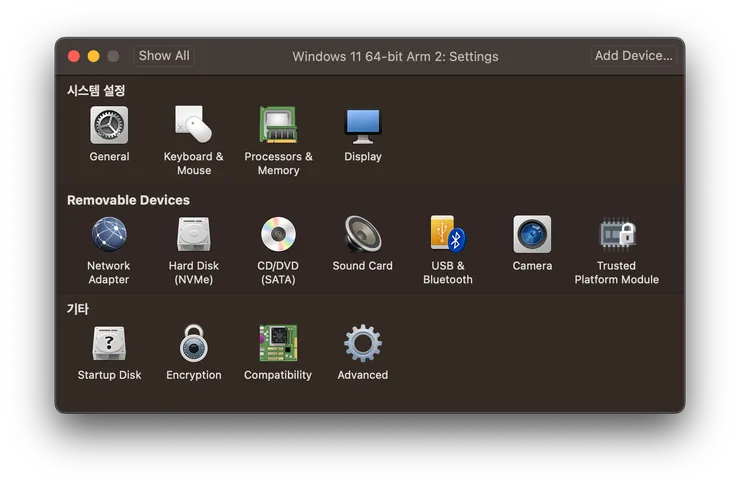The image size is (740, 486).
Task: Open Startup Disk settings
Action: tap(109, 343)
